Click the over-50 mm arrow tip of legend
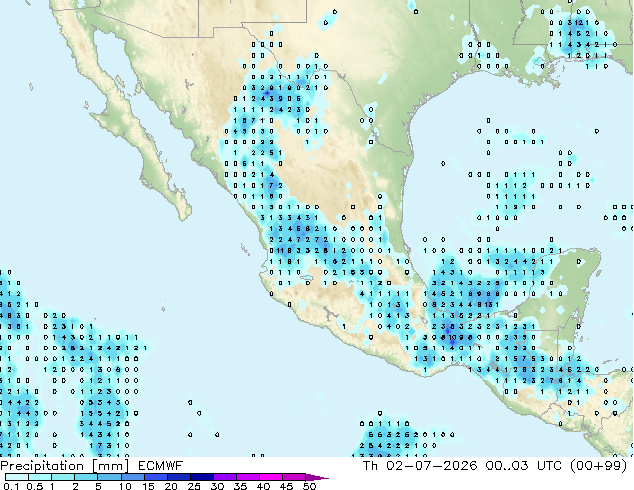Screen dimensions: 634x490 tap(317, 478)
